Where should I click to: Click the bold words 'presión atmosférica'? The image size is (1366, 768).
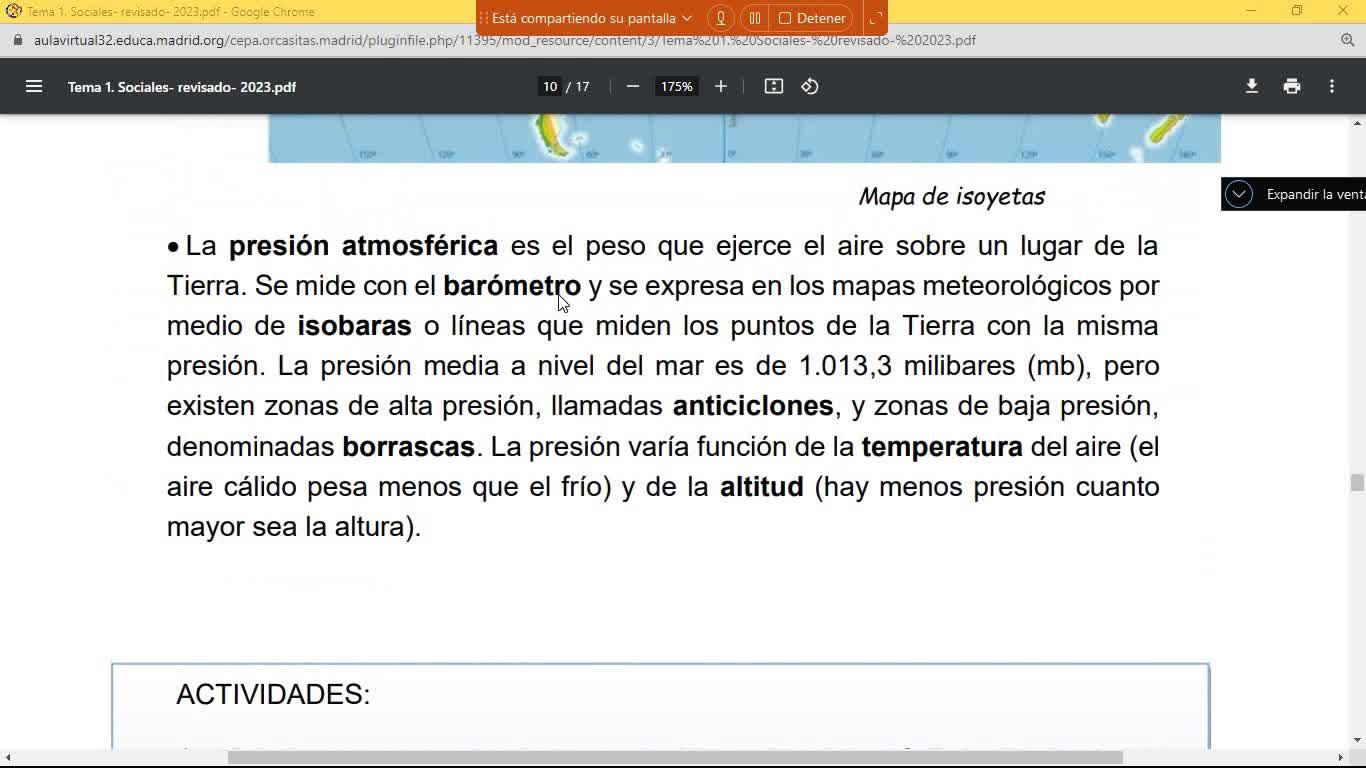(363, 246)
